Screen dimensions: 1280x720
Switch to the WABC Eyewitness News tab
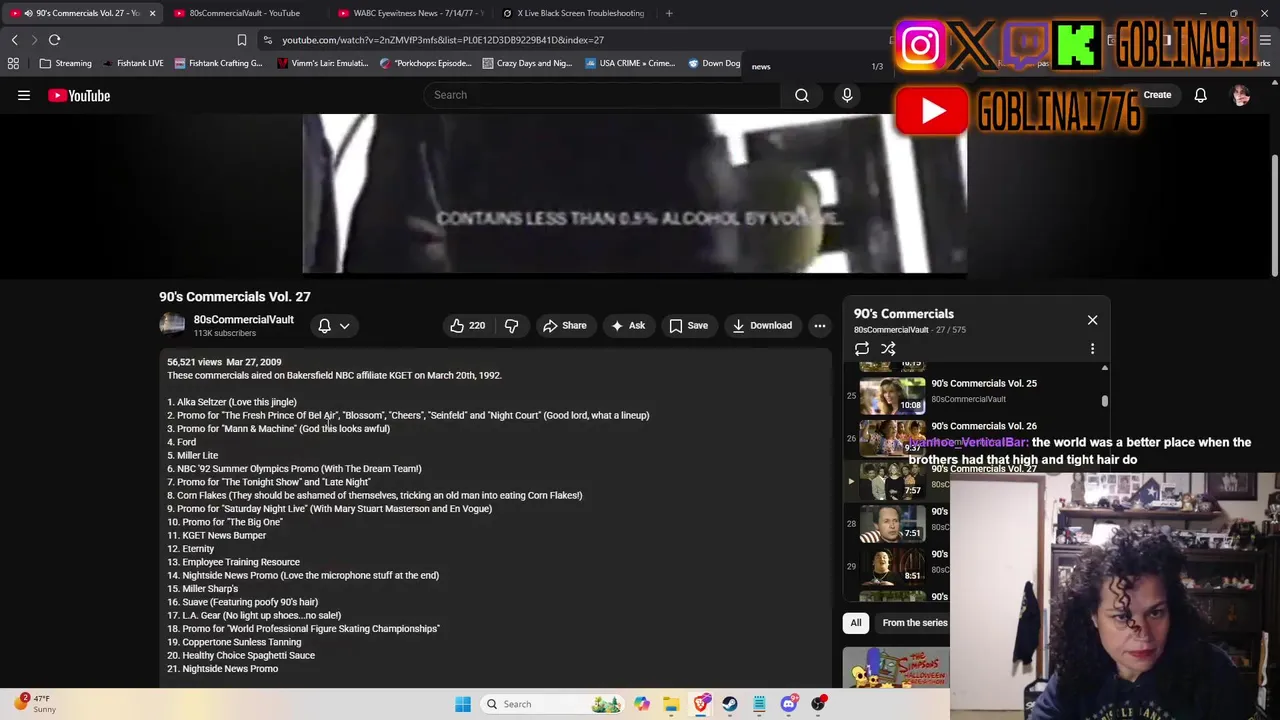(410, 13)
